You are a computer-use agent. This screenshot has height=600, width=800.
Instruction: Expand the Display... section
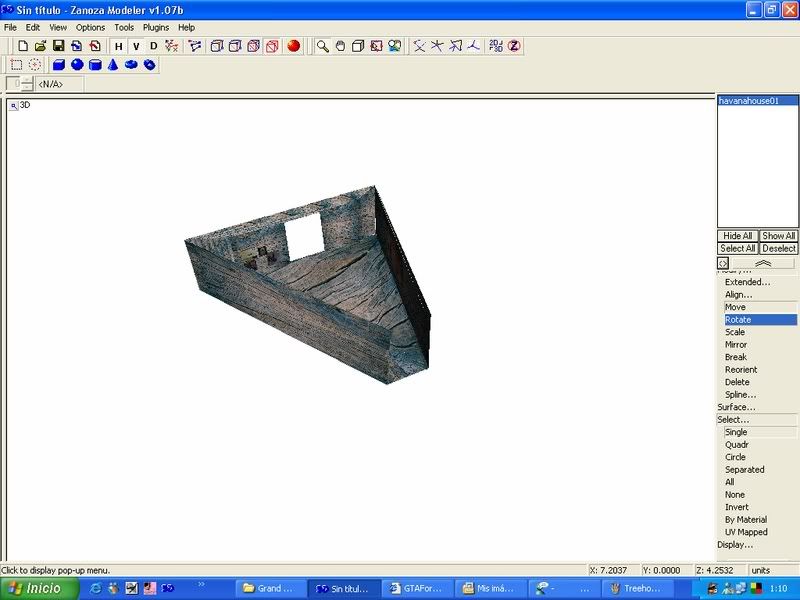click(x=735, y=545)
